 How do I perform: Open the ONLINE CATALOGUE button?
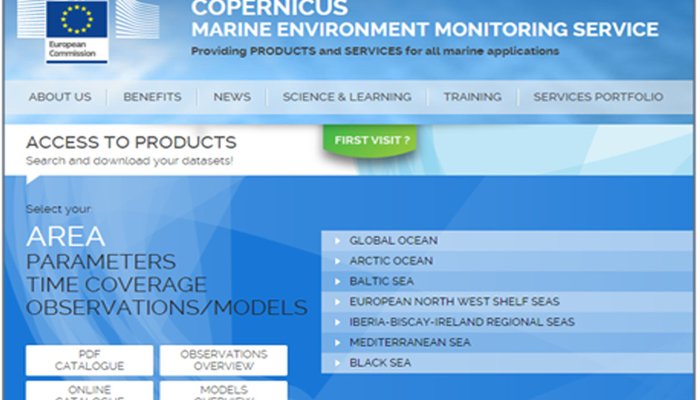point(89,391)
